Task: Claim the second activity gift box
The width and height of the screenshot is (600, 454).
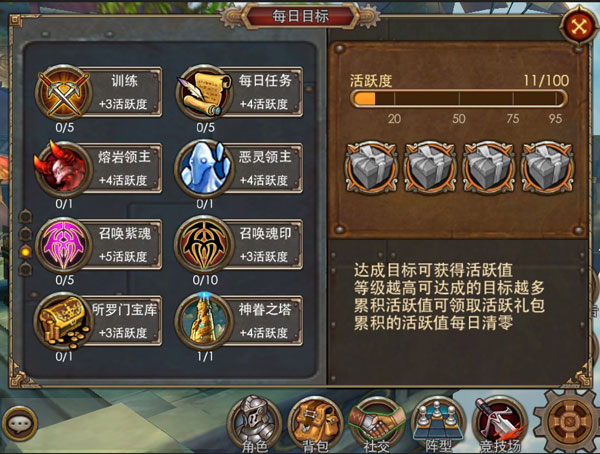Action: [x=430, y=167]
